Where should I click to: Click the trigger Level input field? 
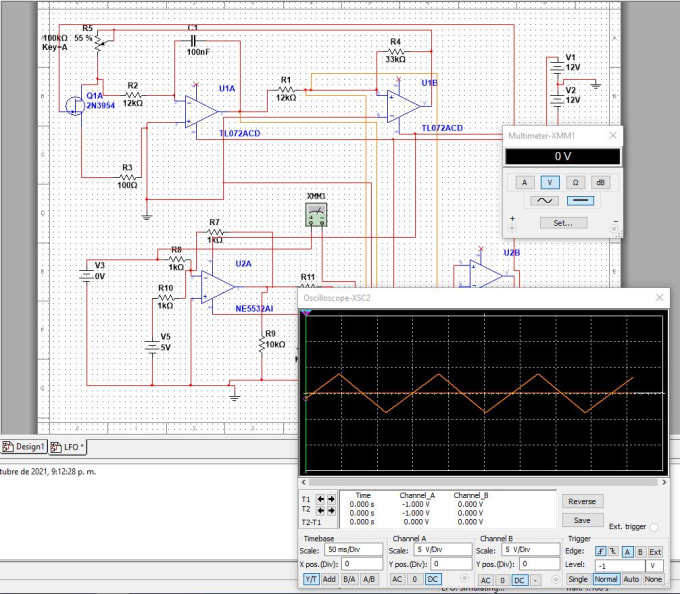[x=620, y=566]
